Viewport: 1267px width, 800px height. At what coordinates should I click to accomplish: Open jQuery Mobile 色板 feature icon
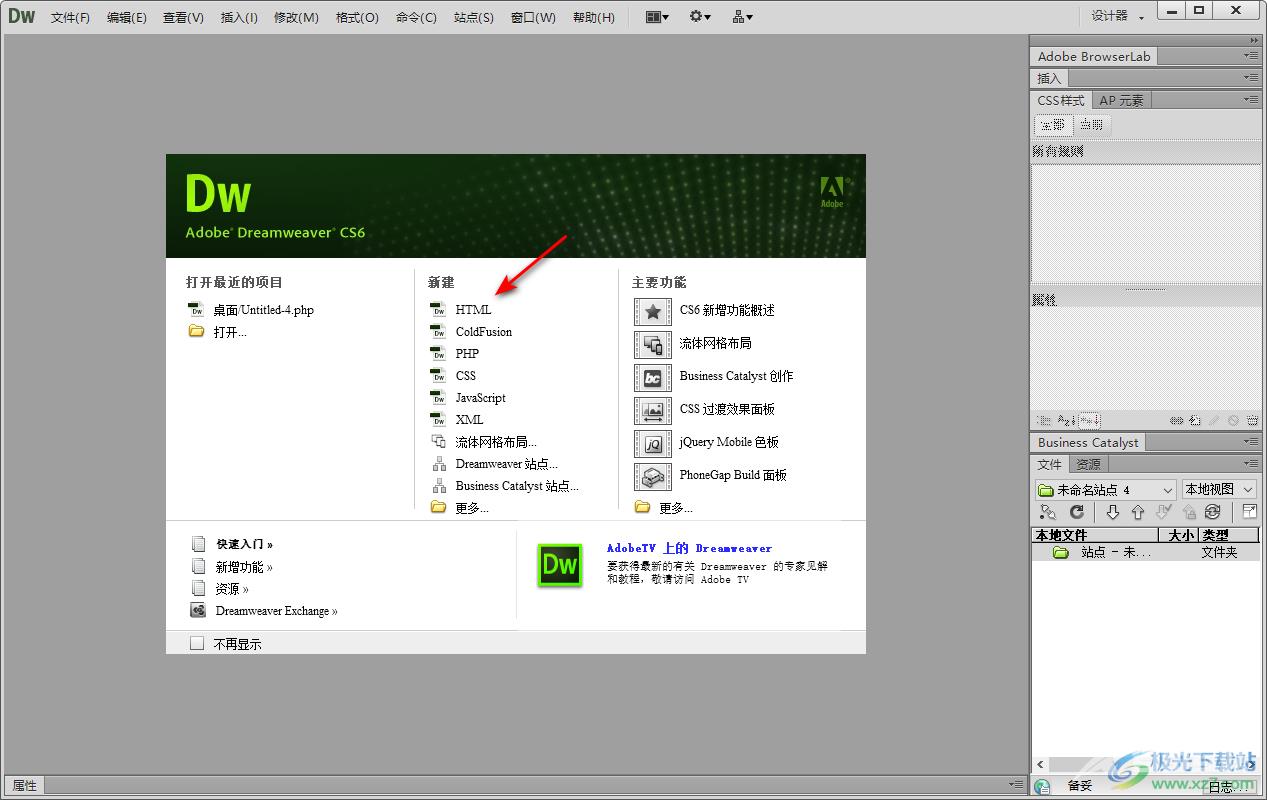coord(652,443)
